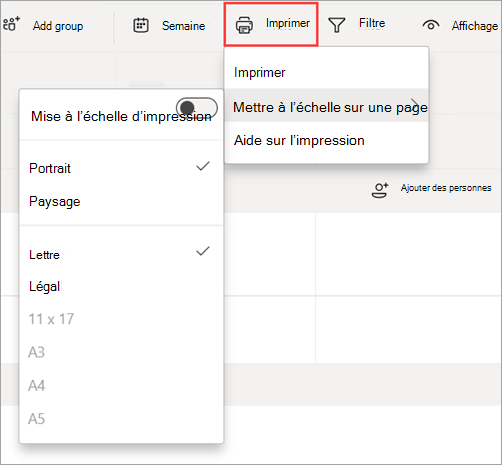Click the Add group people icon

tap(11, 24)
